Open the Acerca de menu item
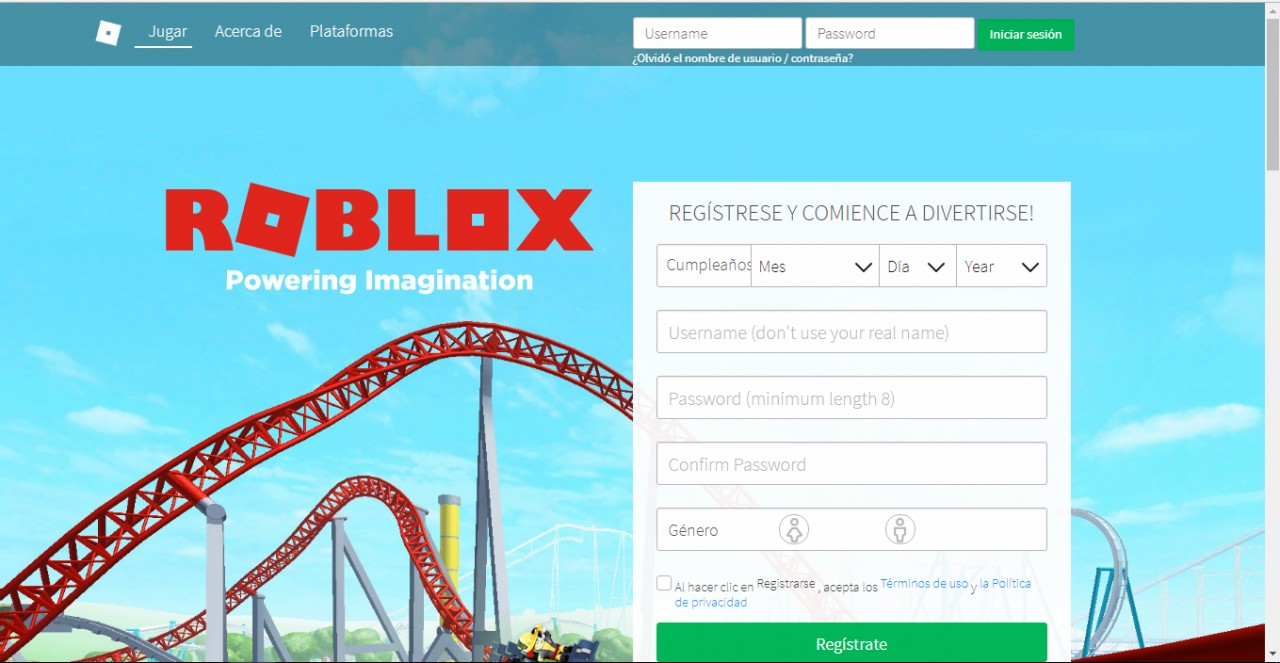Image resolution: width=1280 pixels, height=663 pixels. point(248,31)
